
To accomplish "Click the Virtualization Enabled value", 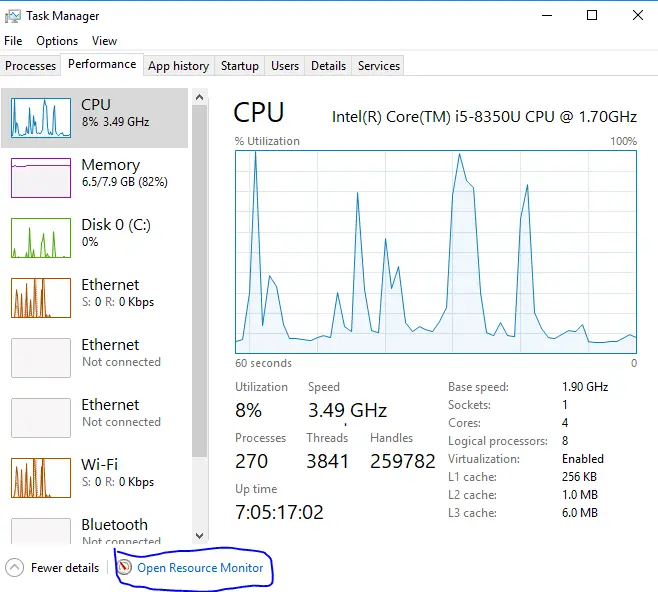I will (x=583, y=459).
